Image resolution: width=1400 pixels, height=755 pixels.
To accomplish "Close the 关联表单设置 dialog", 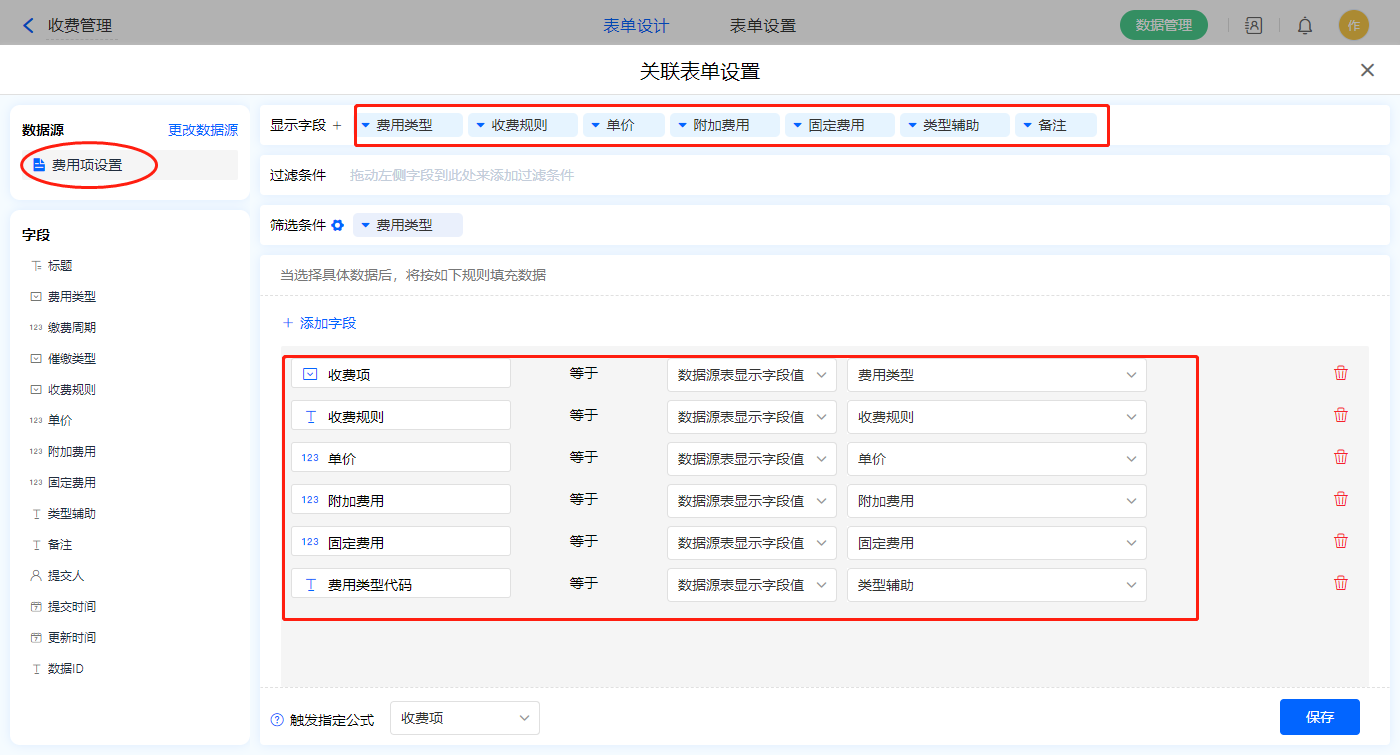I will (x=1367, y=70).
